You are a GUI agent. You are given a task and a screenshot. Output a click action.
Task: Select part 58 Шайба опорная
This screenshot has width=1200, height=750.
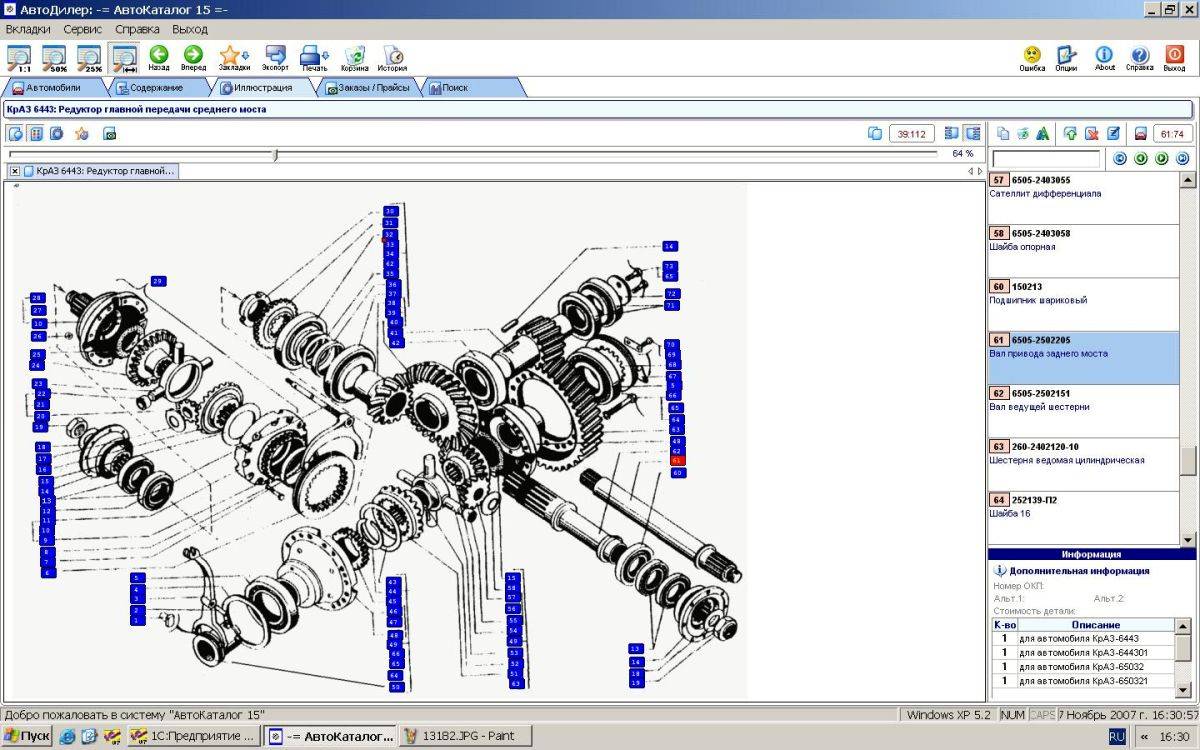pyautogui.click(x=1084, y=252)
